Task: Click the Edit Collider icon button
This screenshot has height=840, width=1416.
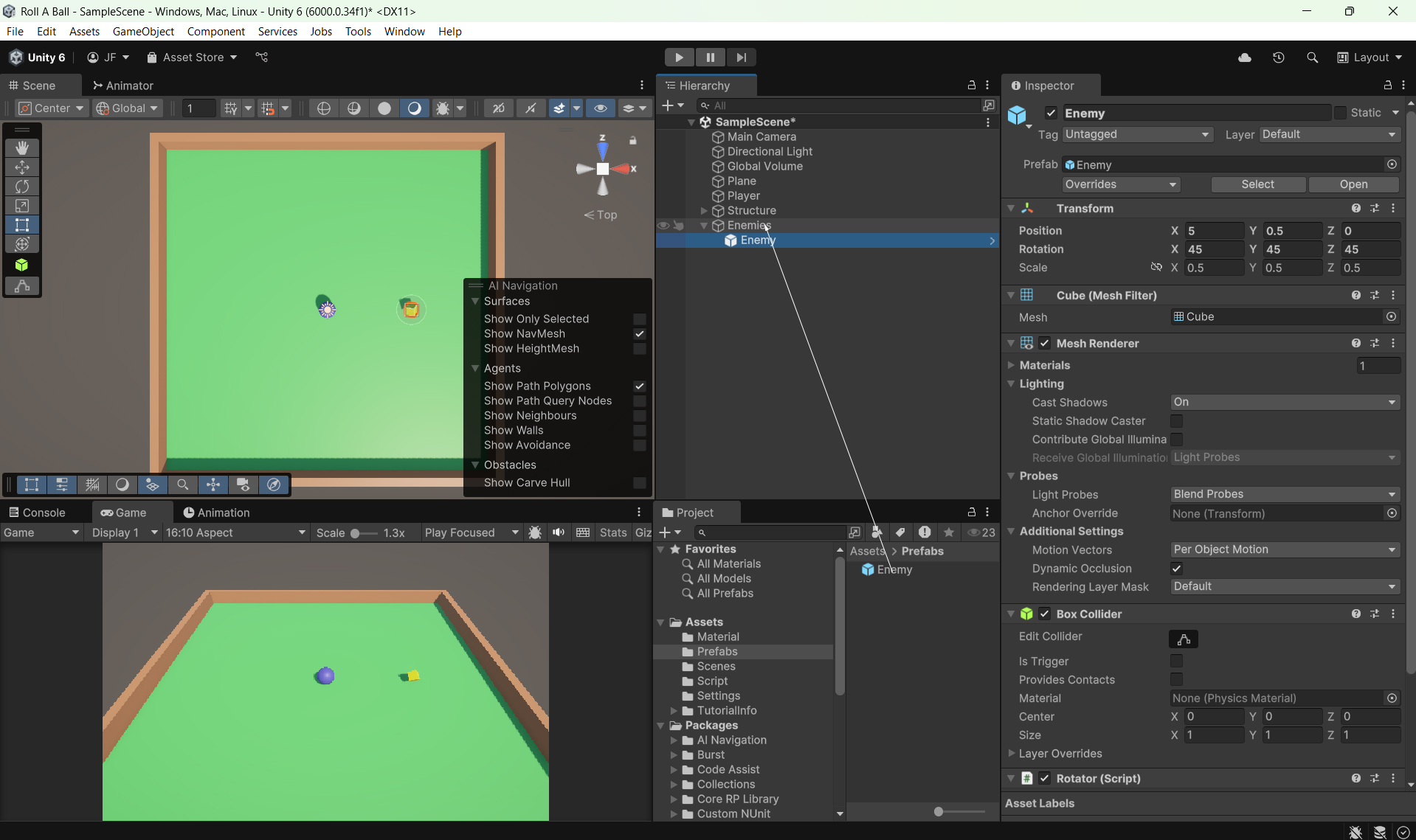Action: click(1183, 639)
